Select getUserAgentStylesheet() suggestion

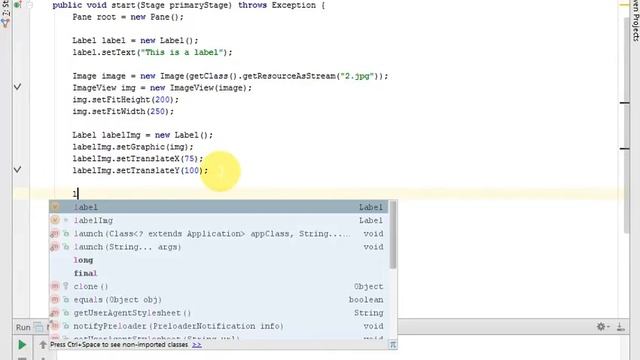219,313
